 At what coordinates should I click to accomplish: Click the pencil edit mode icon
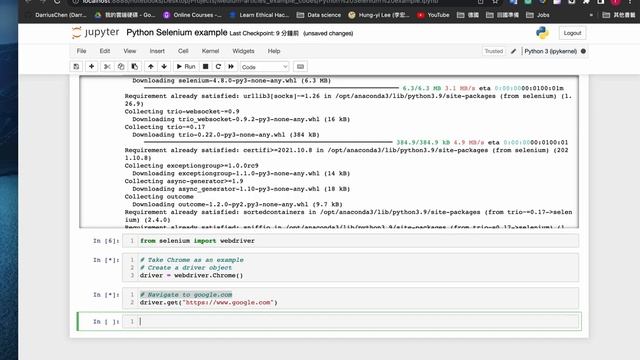click(513, 51)
